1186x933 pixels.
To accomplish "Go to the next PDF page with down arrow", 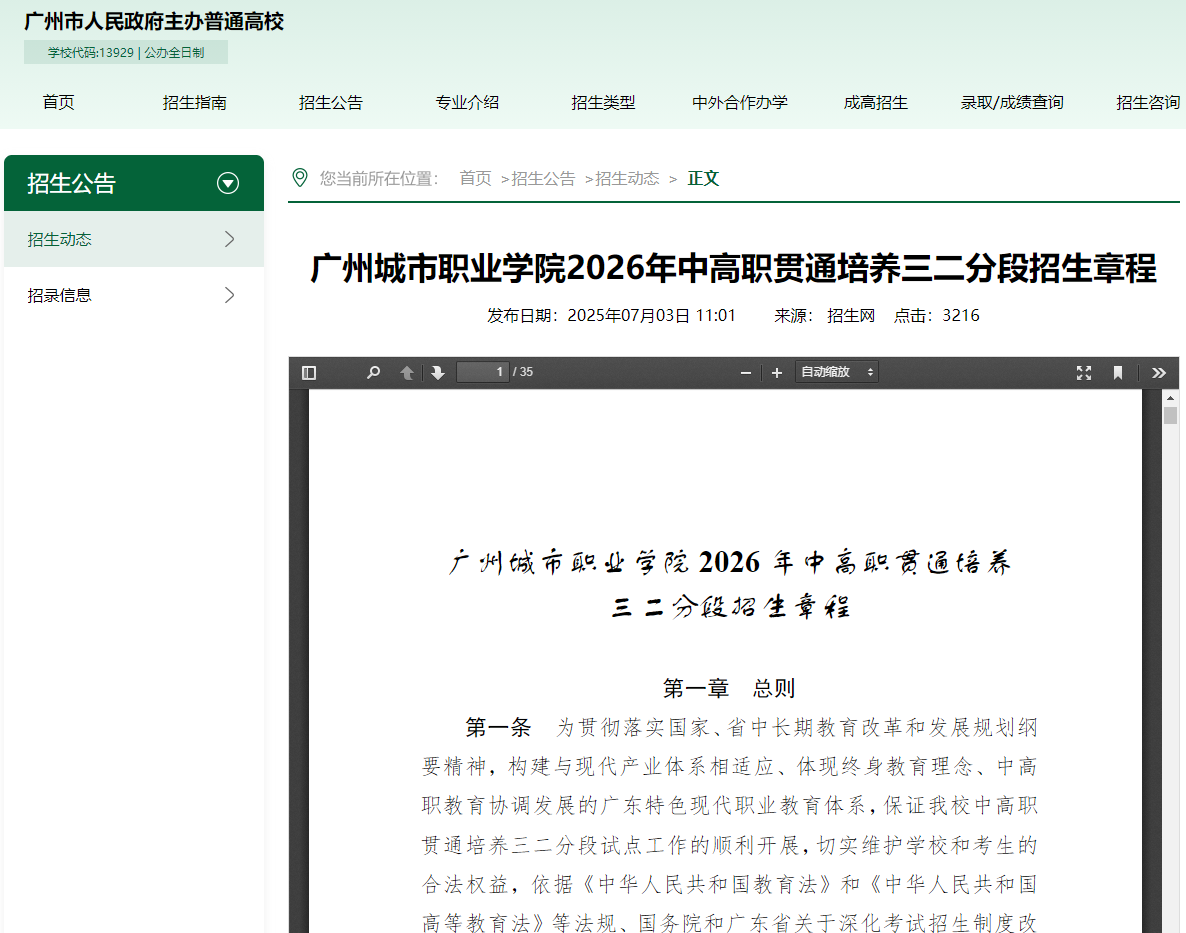I will (438, 371).
